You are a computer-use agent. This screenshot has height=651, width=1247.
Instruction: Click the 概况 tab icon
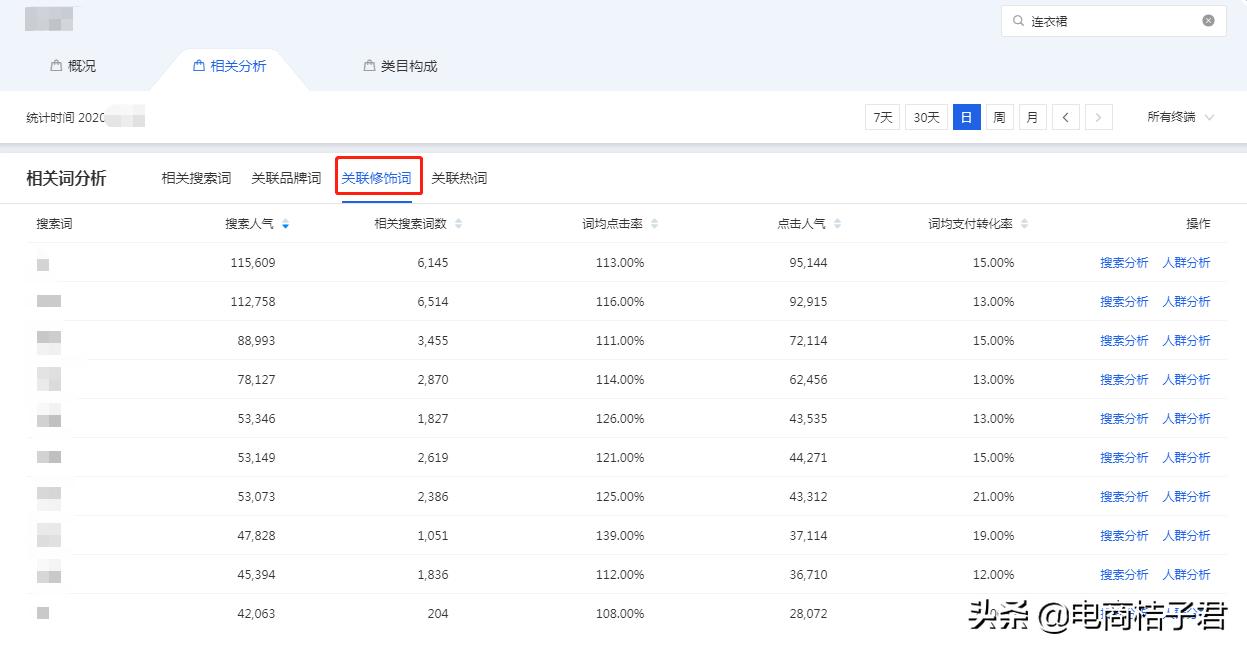(55, 65)
